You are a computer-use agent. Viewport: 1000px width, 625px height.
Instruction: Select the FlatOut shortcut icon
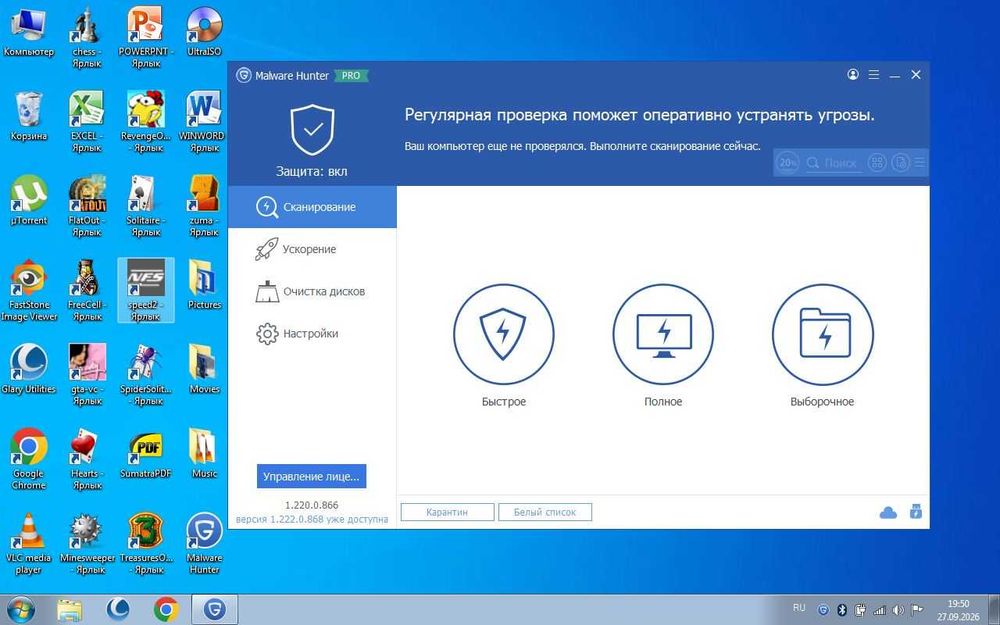pyautogui.click(x=86, y=205)
